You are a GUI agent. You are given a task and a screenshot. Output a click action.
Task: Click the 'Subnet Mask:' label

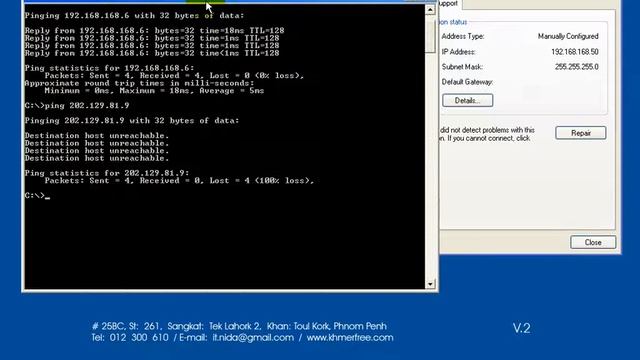point(462,67)
